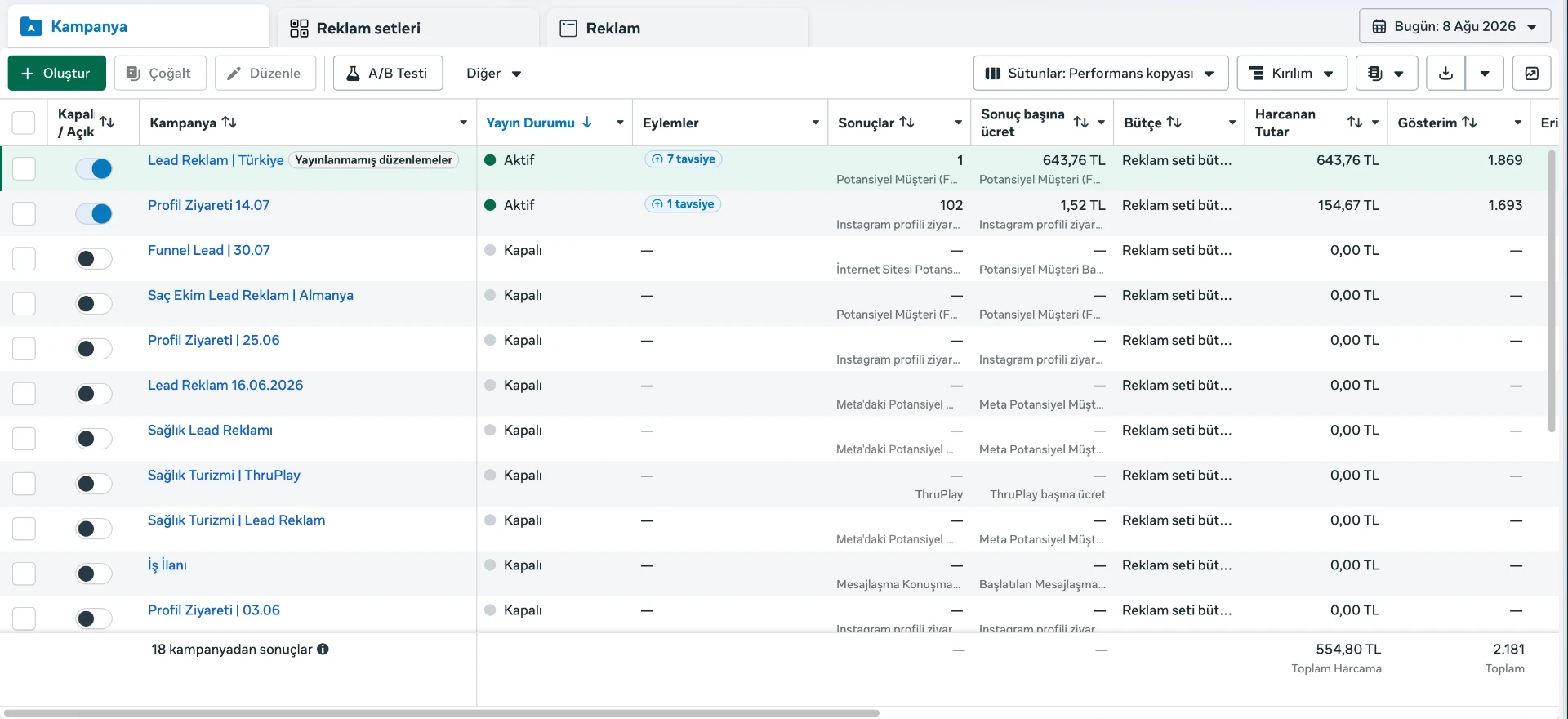Click the Reklam setleri grid icon

(299, 29)
